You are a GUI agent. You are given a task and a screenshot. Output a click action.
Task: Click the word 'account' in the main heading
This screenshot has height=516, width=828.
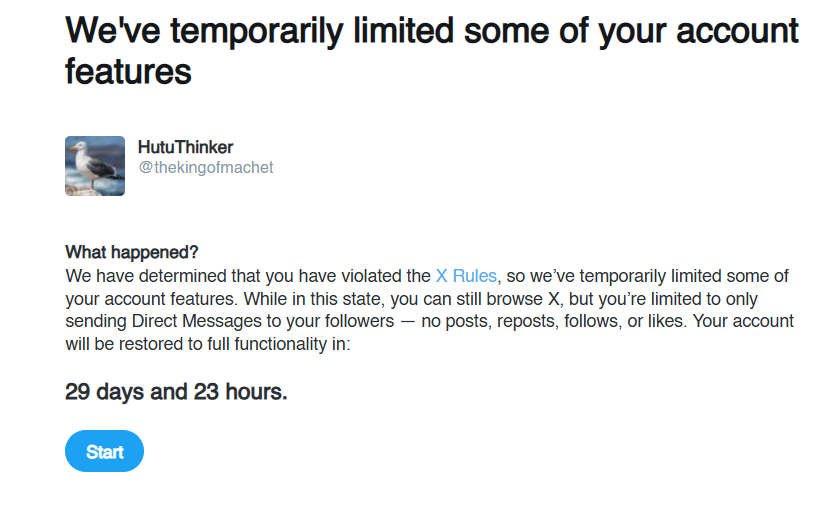coord(737,31)
